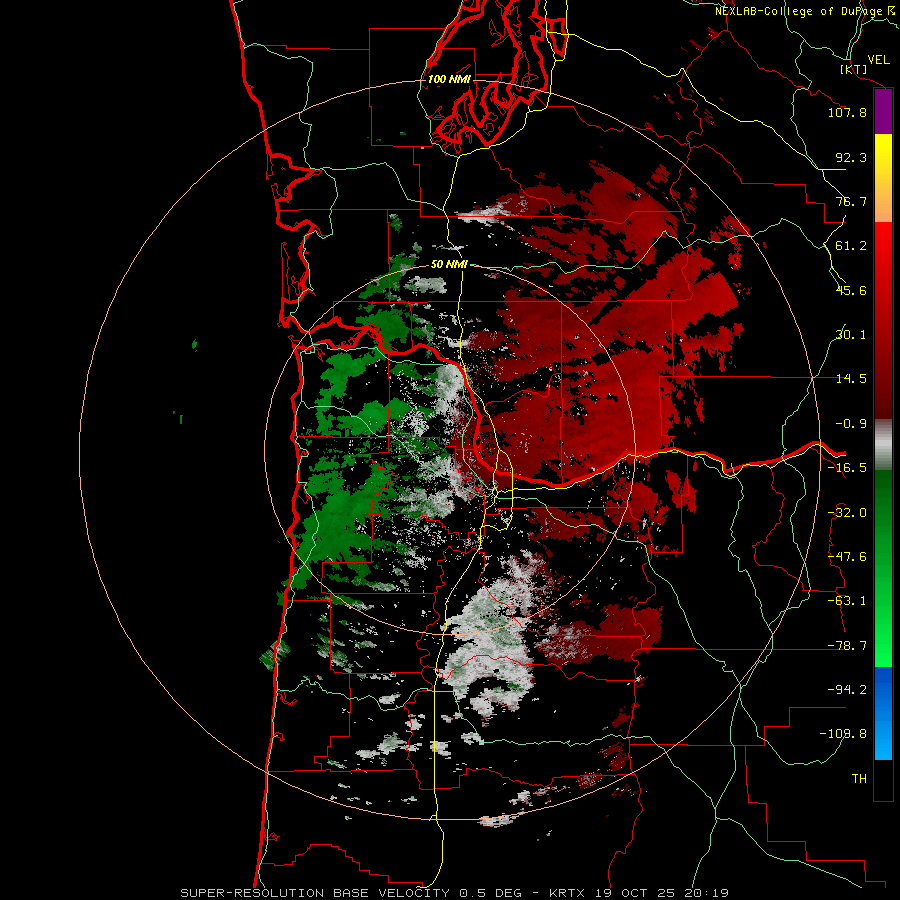Screen dimensions: 900x900
Task: Select the 14.5 scale value
Action: tap(851, 379)
